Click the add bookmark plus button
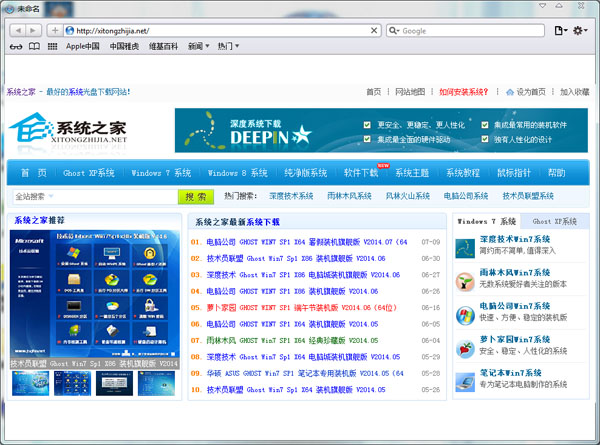600x445 pixels. (55, 31)
